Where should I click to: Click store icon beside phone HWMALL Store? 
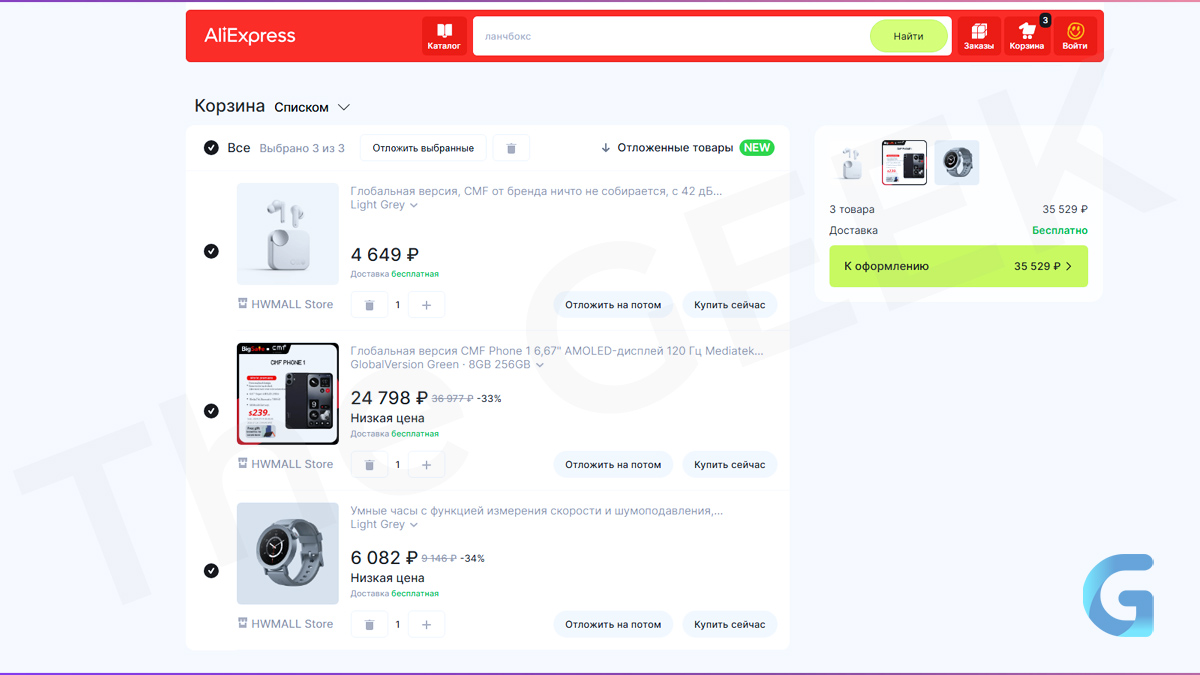pyautogui.click(x=242, y=464)
